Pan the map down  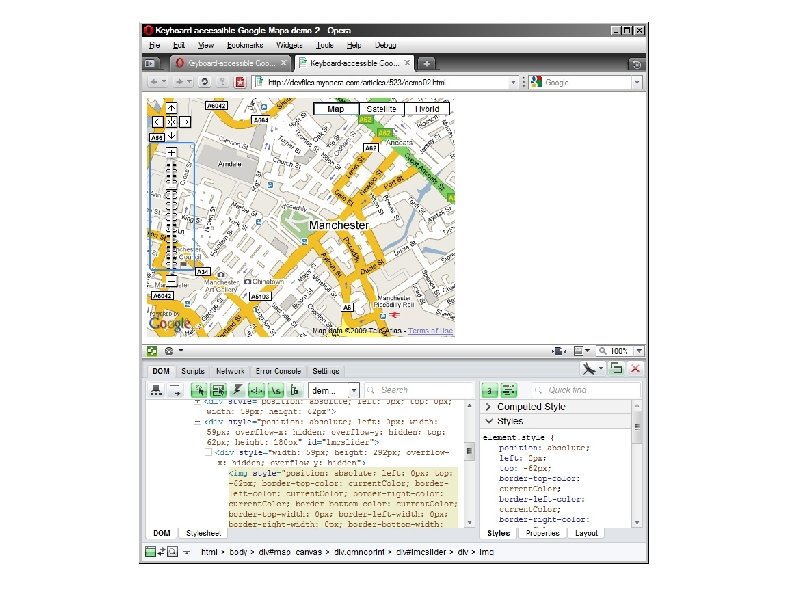tap(172, 135)
